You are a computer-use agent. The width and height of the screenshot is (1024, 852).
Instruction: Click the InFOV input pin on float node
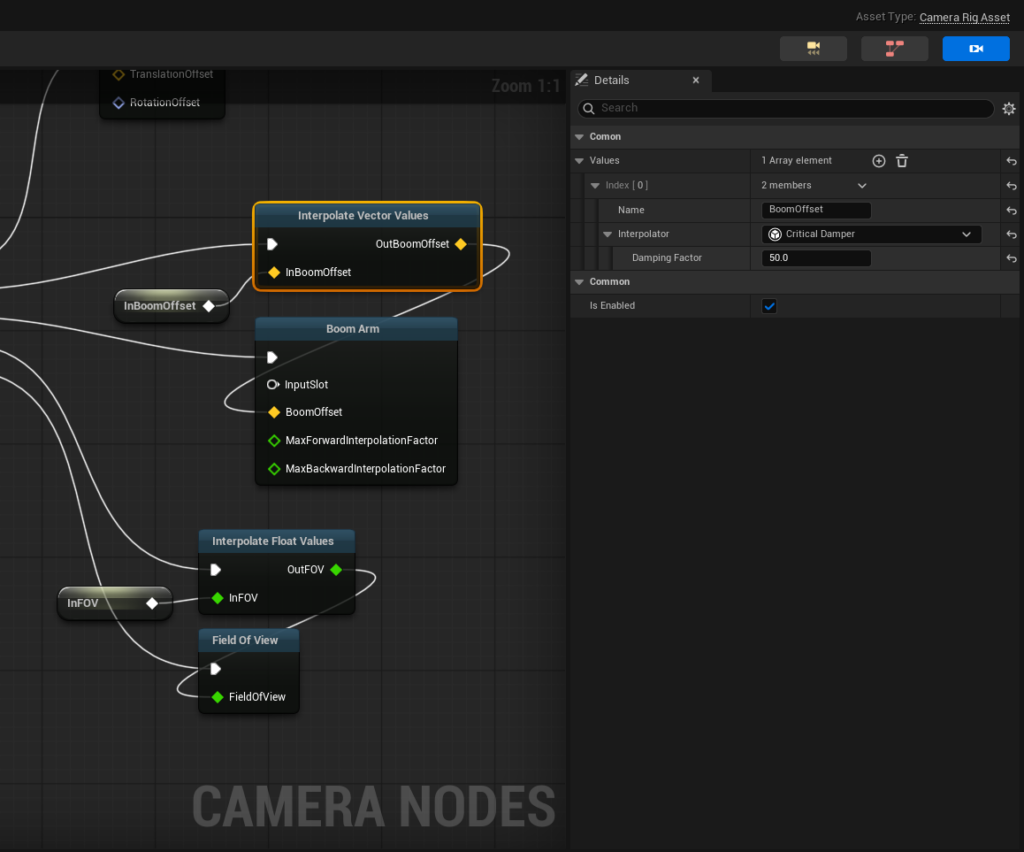pos(218,598)
